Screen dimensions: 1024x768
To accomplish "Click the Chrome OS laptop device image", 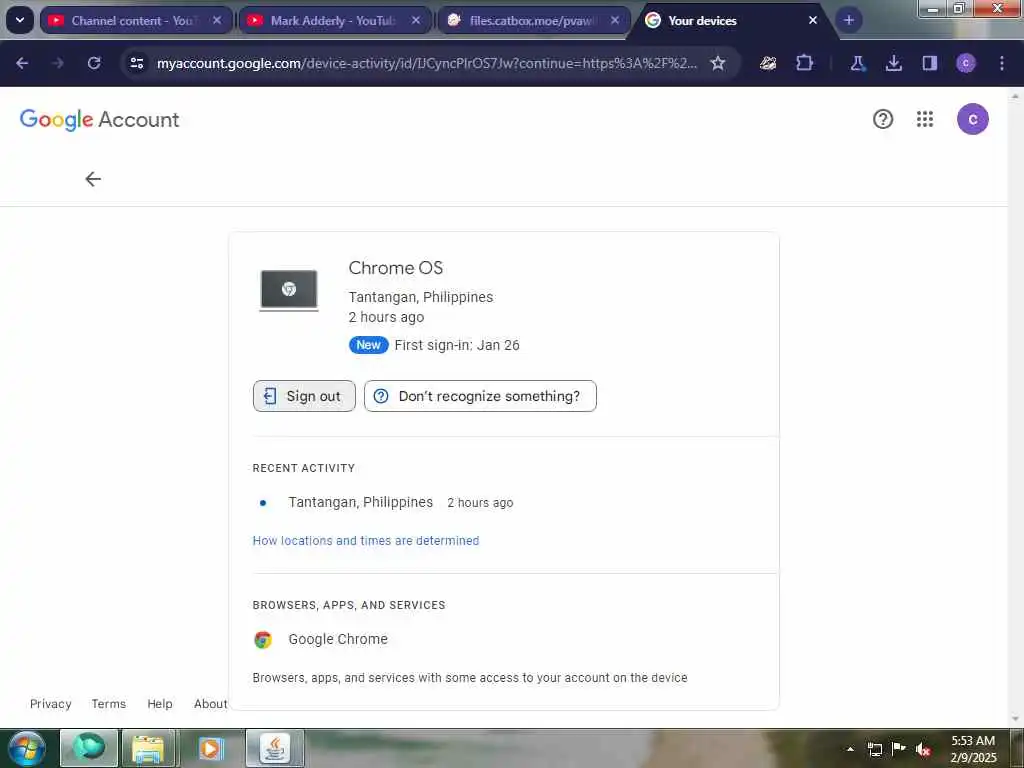I will coord(289,290).
